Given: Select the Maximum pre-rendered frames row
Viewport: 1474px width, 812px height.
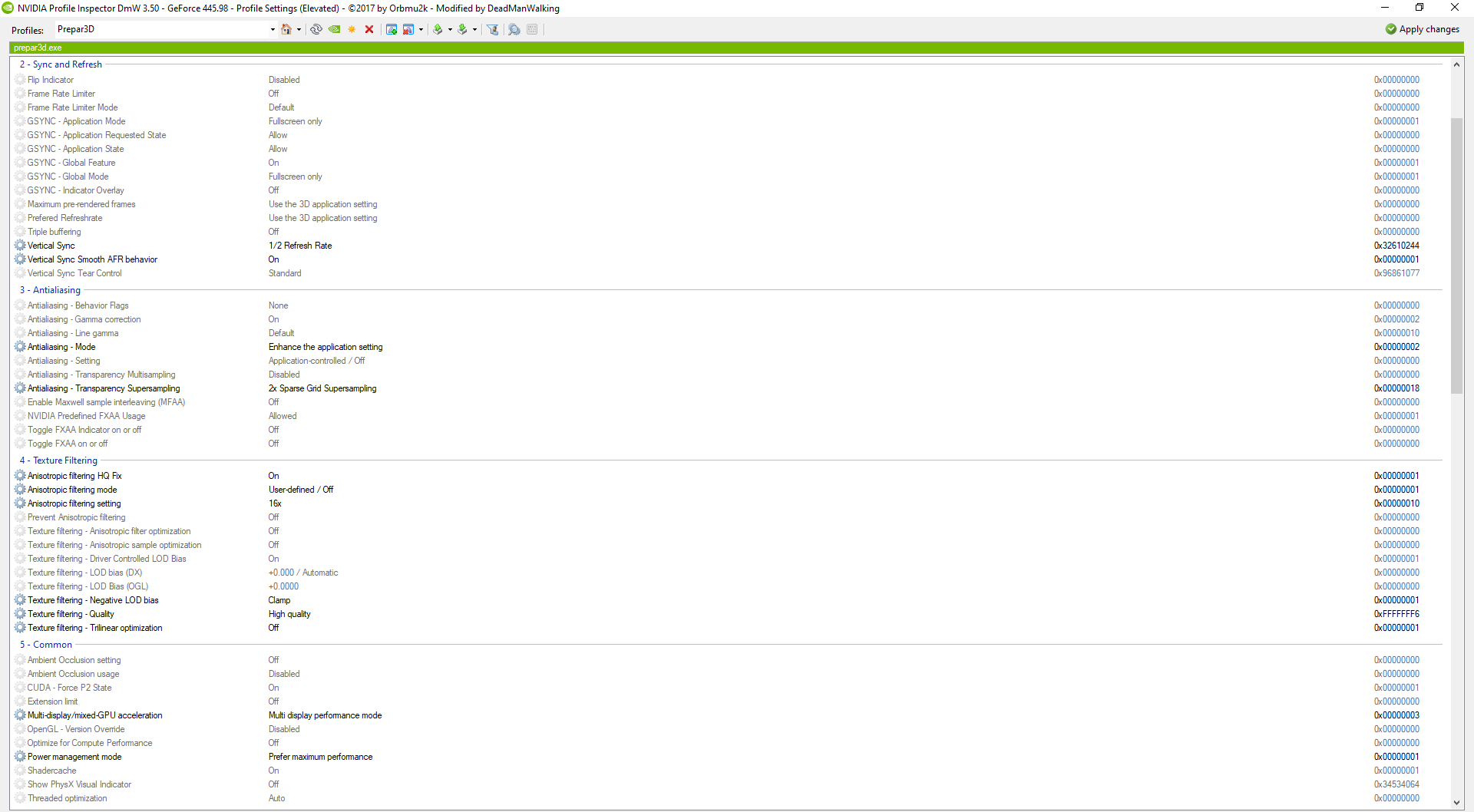Looking at the screenshot, I should pos(728,204).
